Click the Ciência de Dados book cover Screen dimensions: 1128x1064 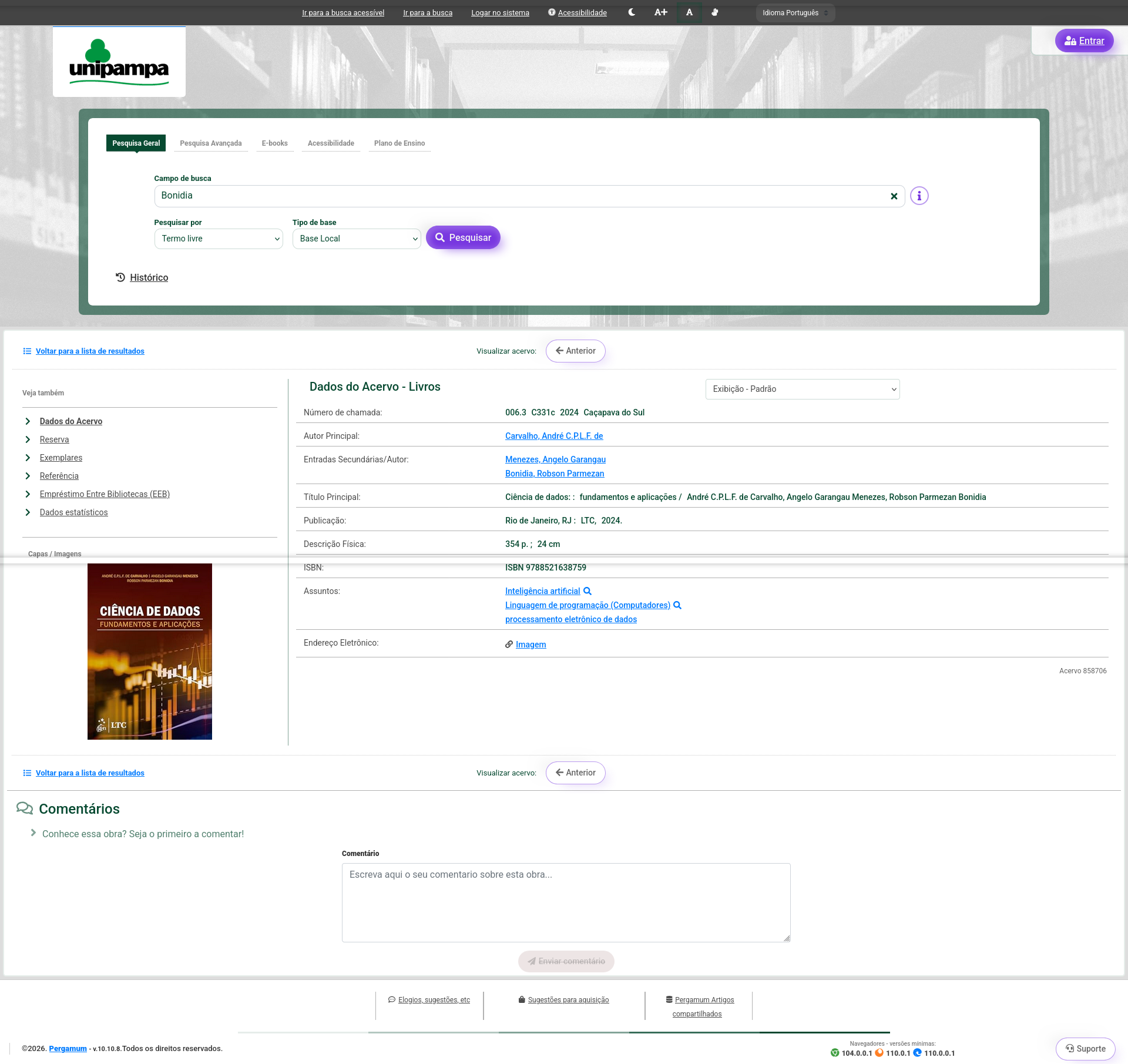tap(150, 651)
